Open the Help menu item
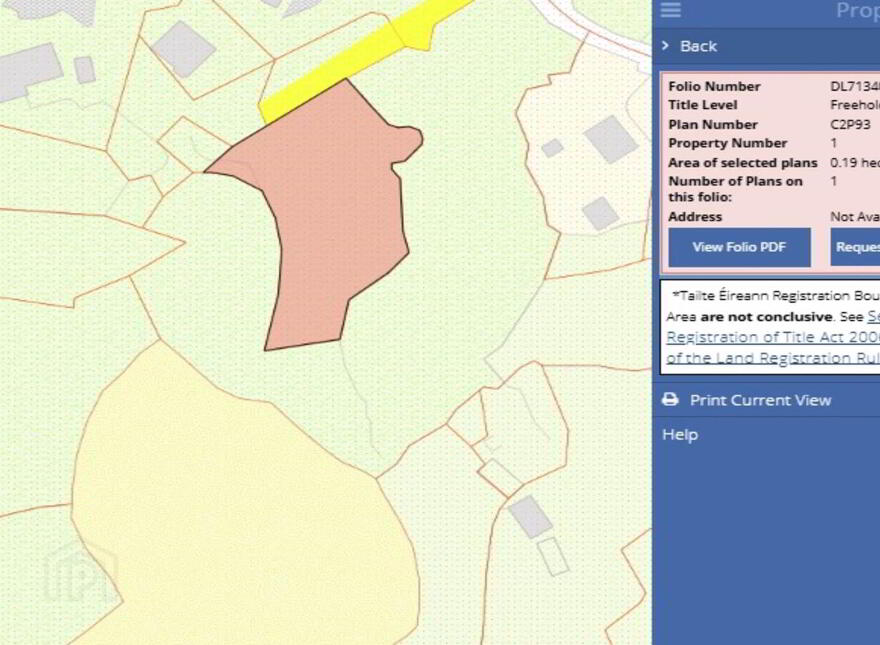Viewport: 880px width, 645px height. 680,434
